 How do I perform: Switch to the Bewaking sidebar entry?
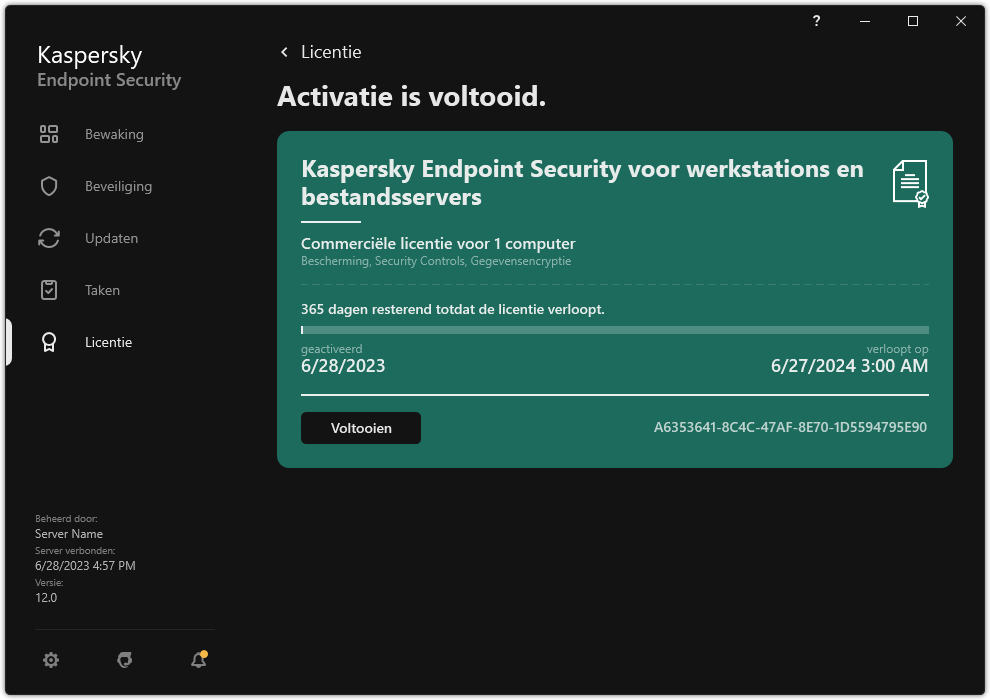(x=114, y=133)
